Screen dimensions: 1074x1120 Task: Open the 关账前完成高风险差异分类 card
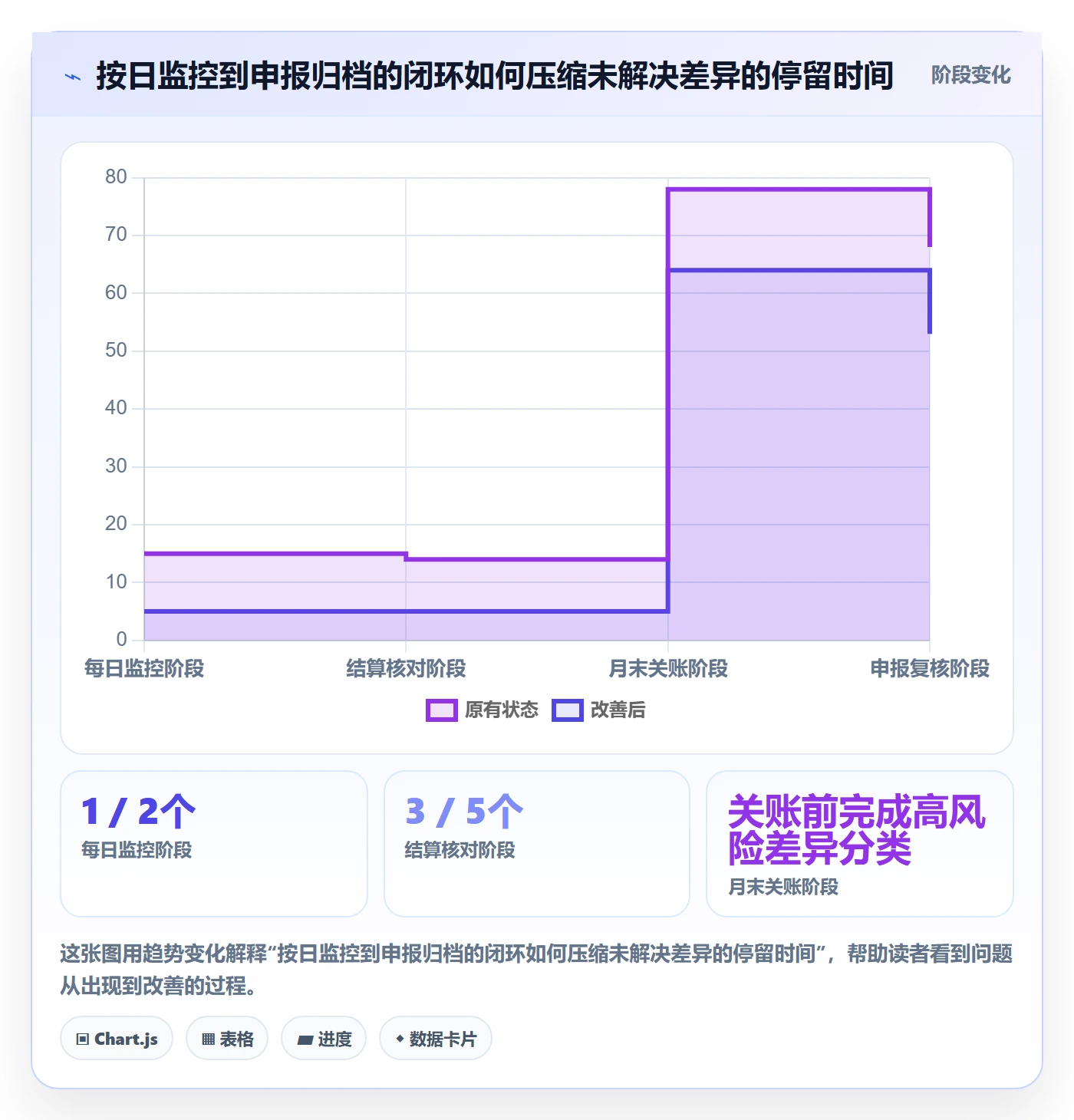tap(860, 844)
